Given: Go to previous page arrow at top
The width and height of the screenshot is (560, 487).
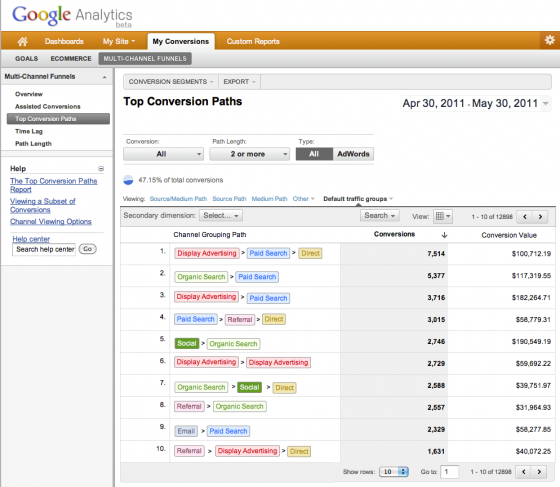Looking at the screenshot, I should pos(525,216).
